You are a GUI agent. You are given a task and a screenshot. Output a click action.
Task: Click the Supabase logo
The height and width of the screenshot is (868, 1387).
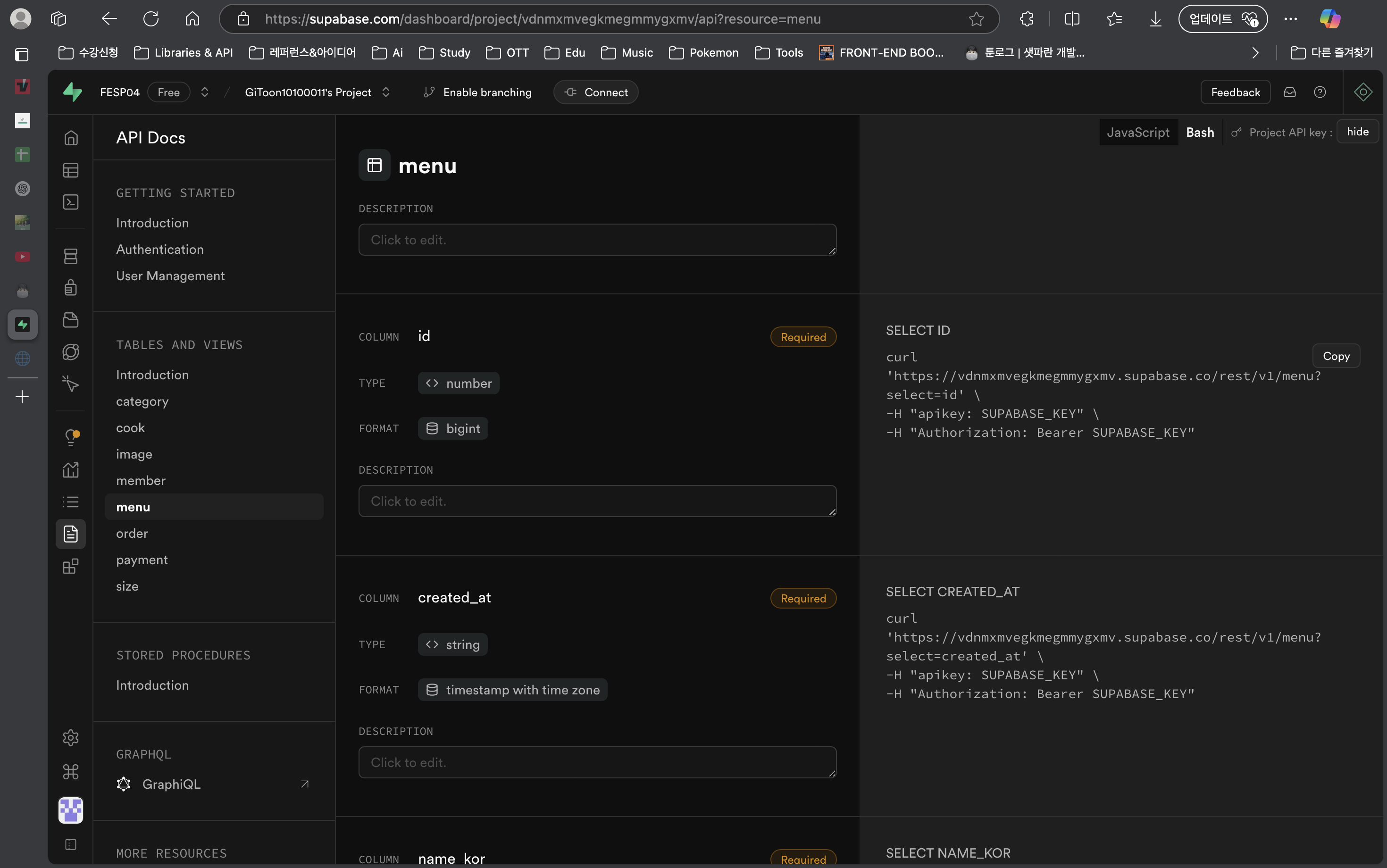(x=73, y=92)
